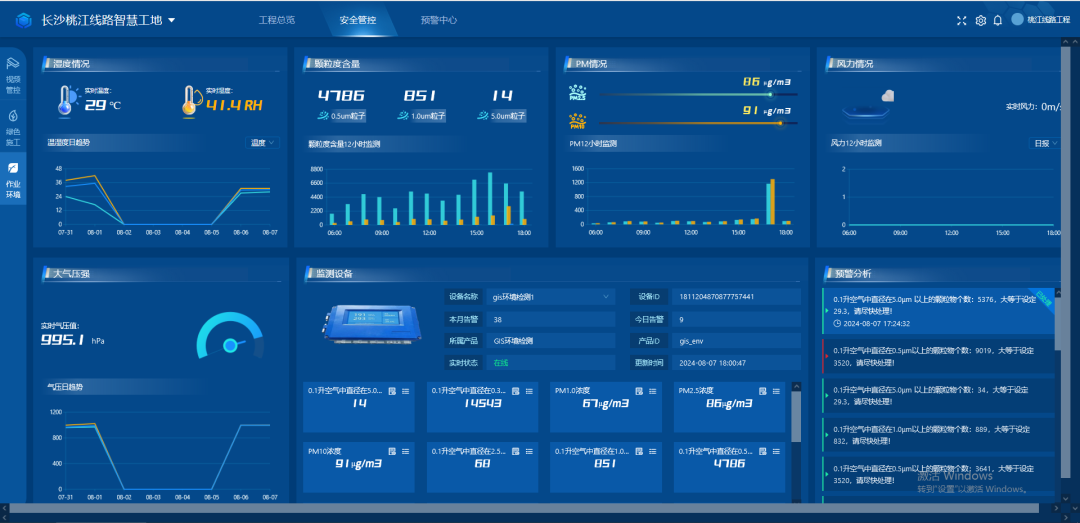Viewport: 1080px width, 523px height.
Task: Select 作业环境 in the left sidebar
Action: [x=13, y=178]
